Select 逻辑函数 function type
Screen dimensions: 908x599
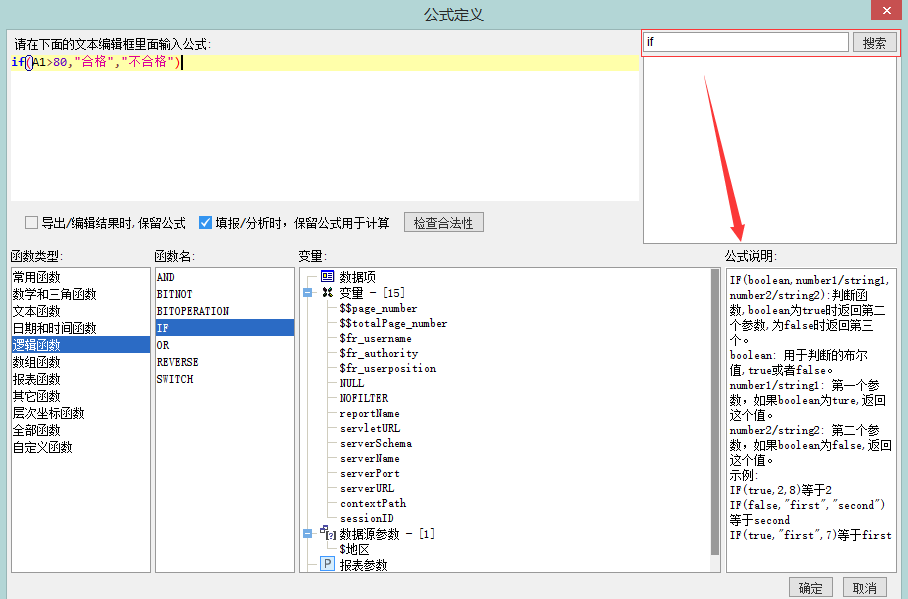point(80,345)
